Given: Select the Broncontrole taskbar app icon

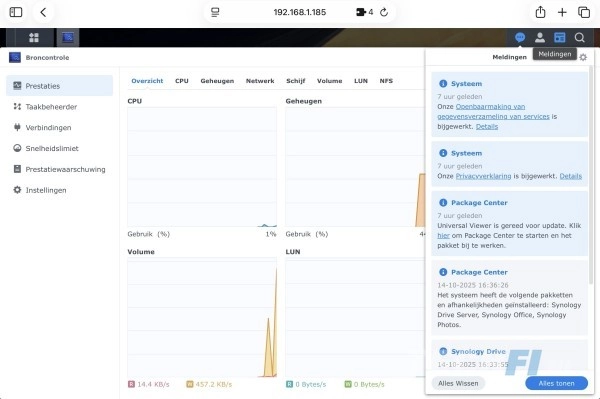Looking at the screenshot, I should click(68, 37).
